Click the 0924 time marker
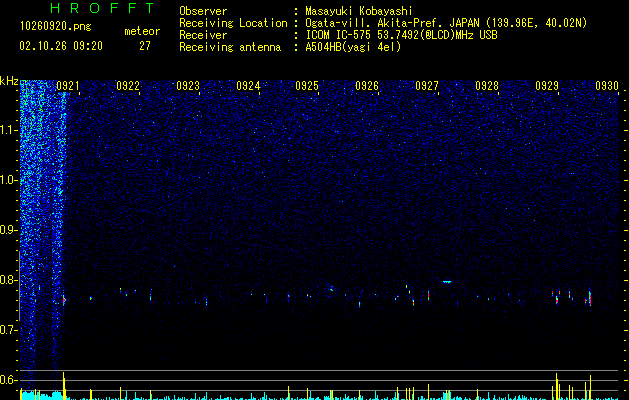 [248, 86]
